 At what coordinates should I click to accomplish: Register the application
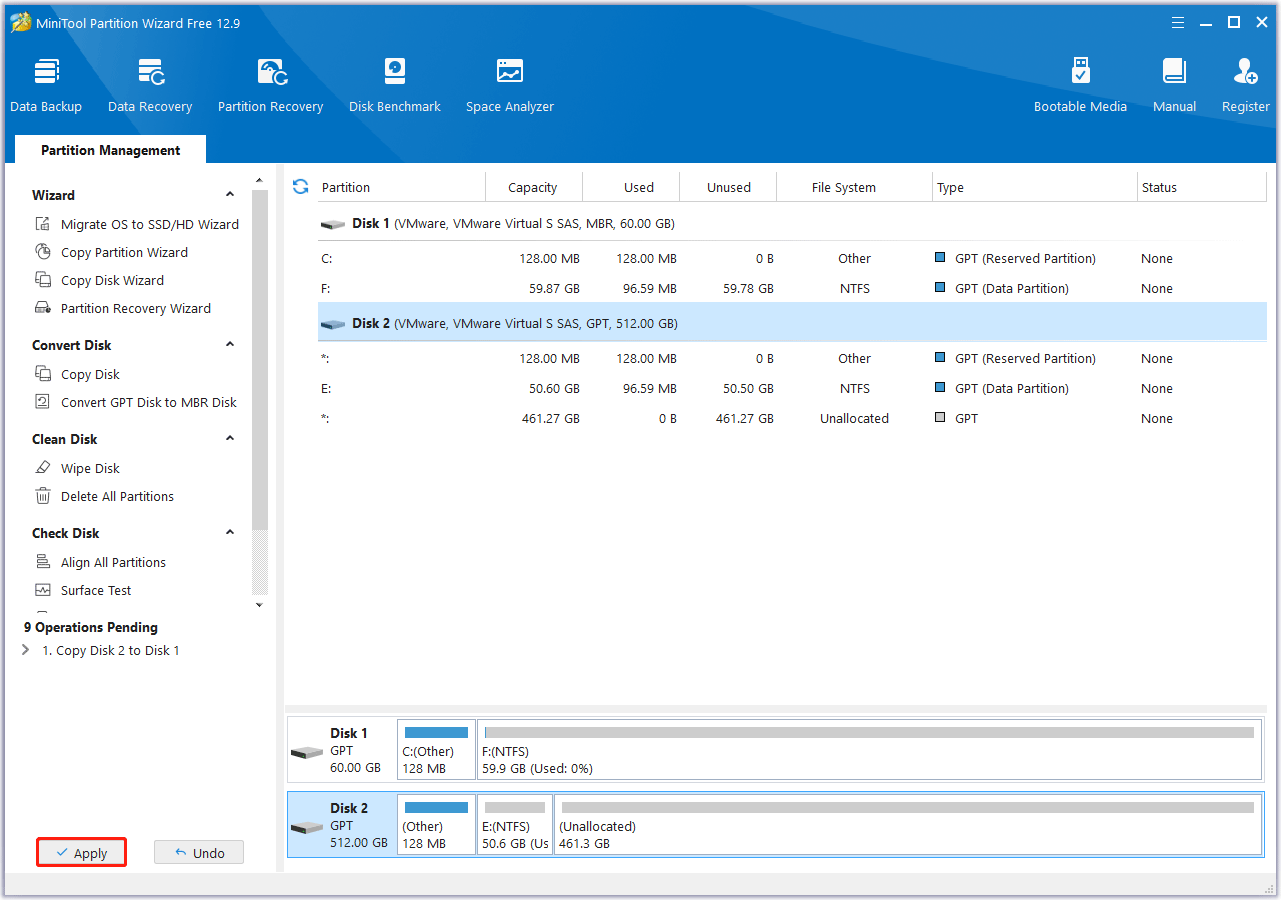click(1245, 82)
